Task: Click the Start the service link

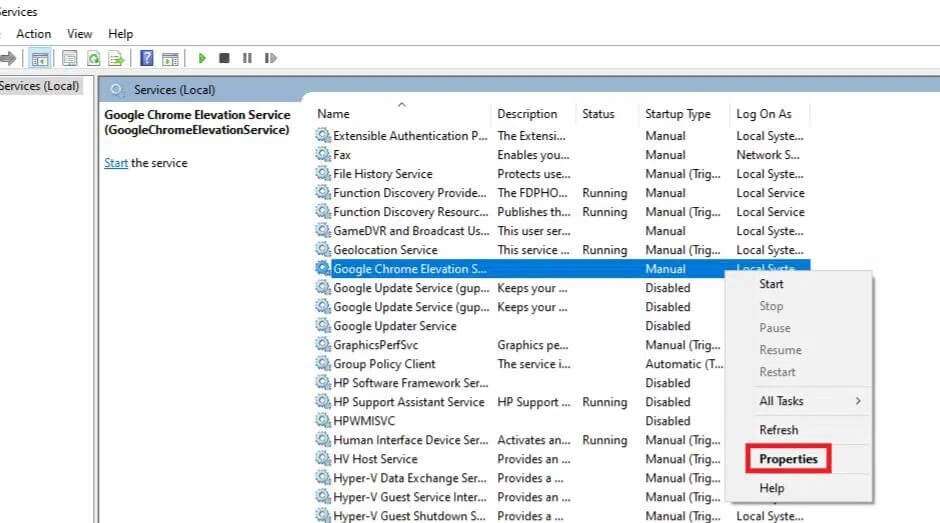Action: click(116, 163)
